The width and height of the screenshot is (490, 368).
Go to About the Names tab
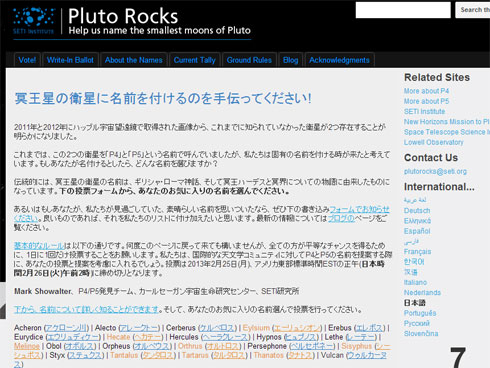pos(133,60)
